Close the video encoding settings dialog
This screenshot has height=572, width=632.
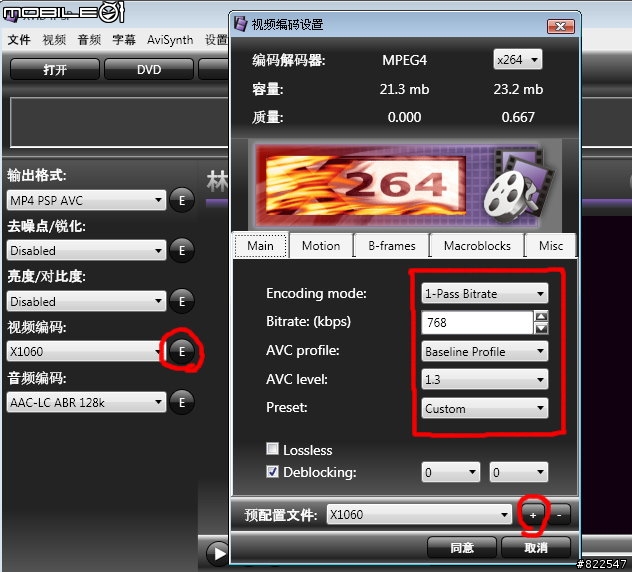tap(561, 27)
